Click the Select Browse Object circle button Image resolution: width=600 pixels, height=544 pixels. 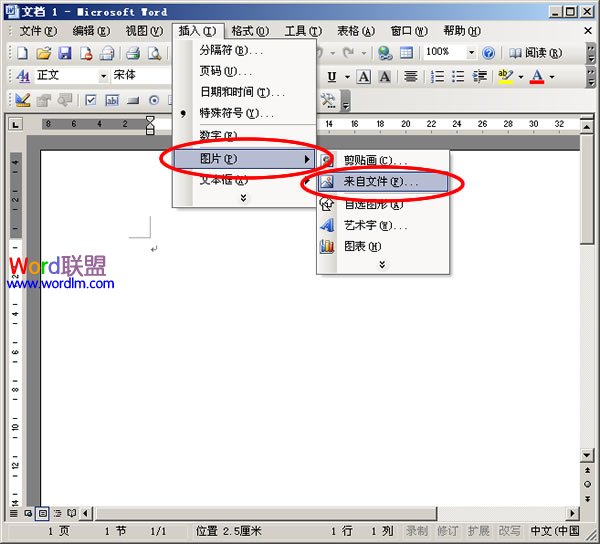[587, 484]
